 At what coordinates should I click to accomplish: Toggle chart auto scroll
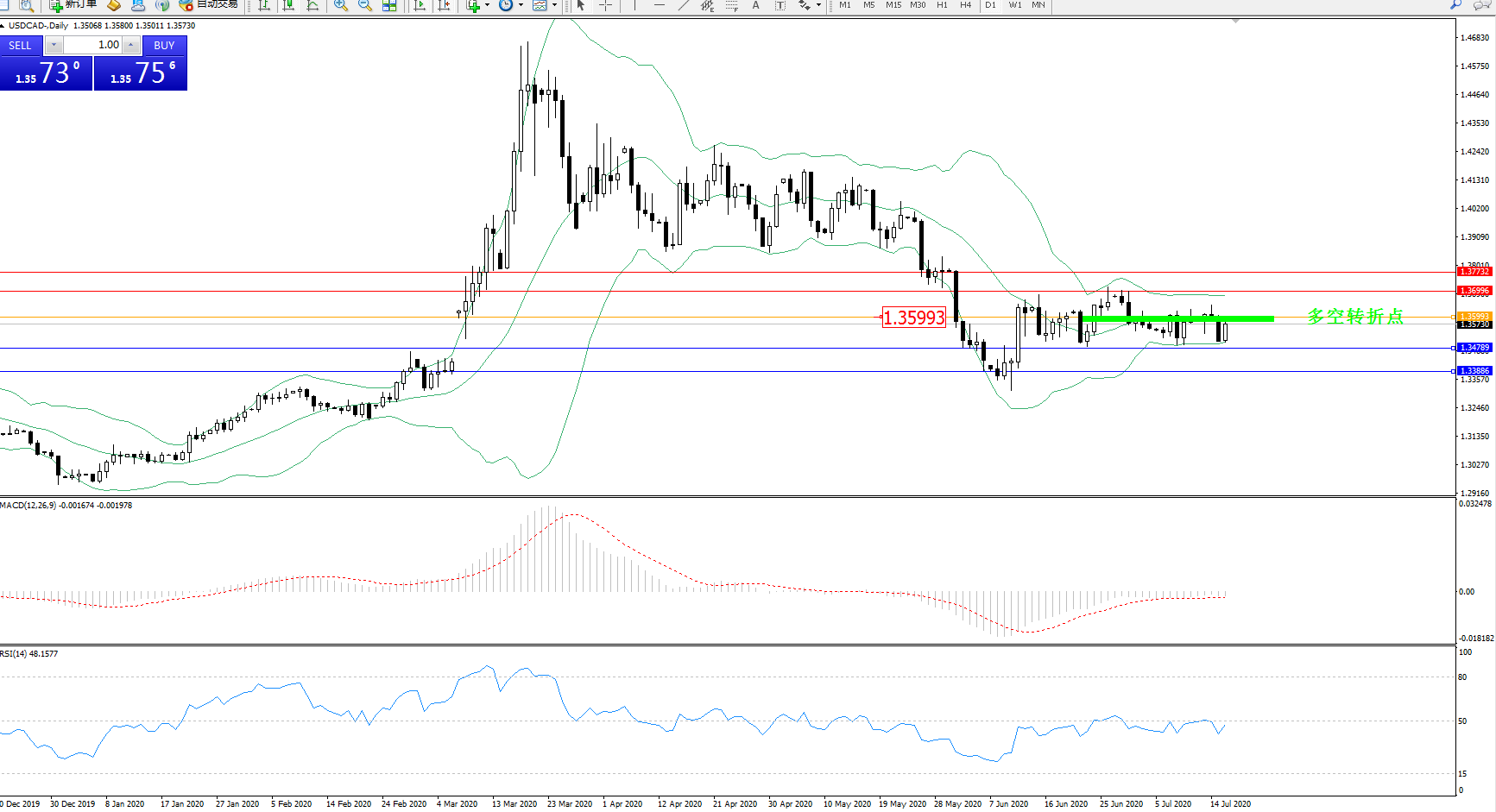pos(420,5)
